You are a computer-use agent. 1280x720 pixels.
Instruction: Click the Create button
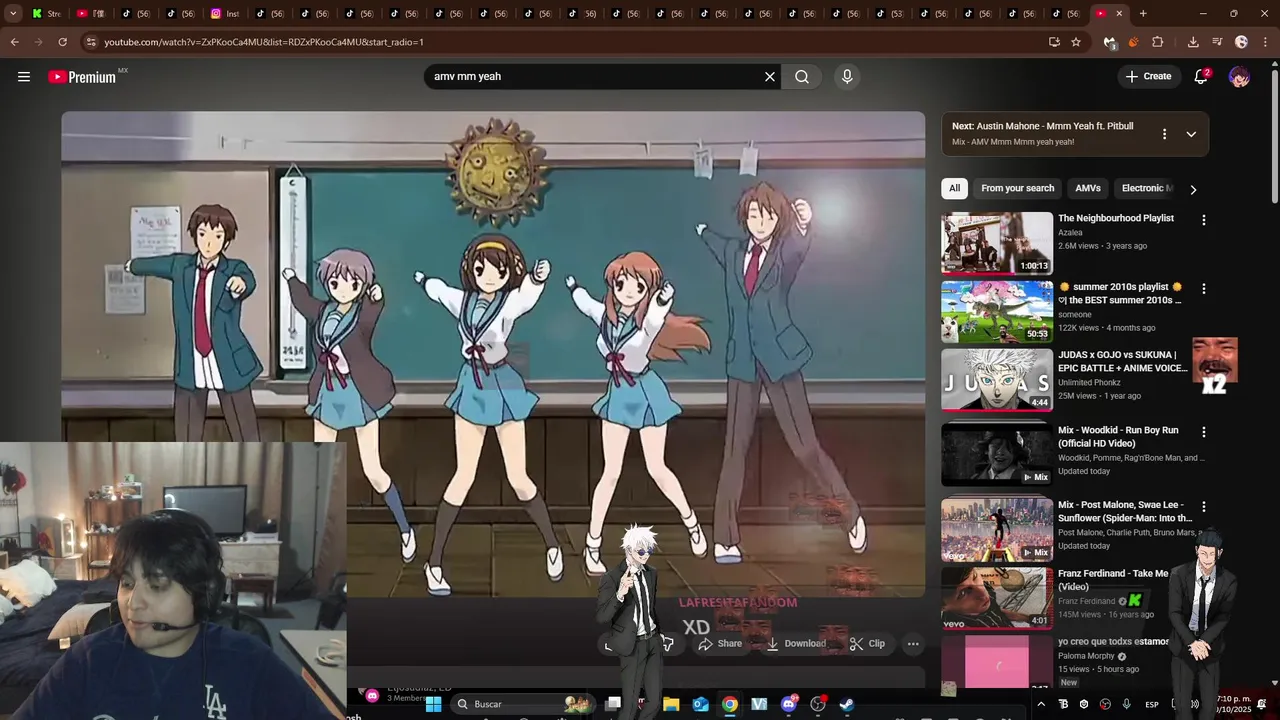[1148, 77]
